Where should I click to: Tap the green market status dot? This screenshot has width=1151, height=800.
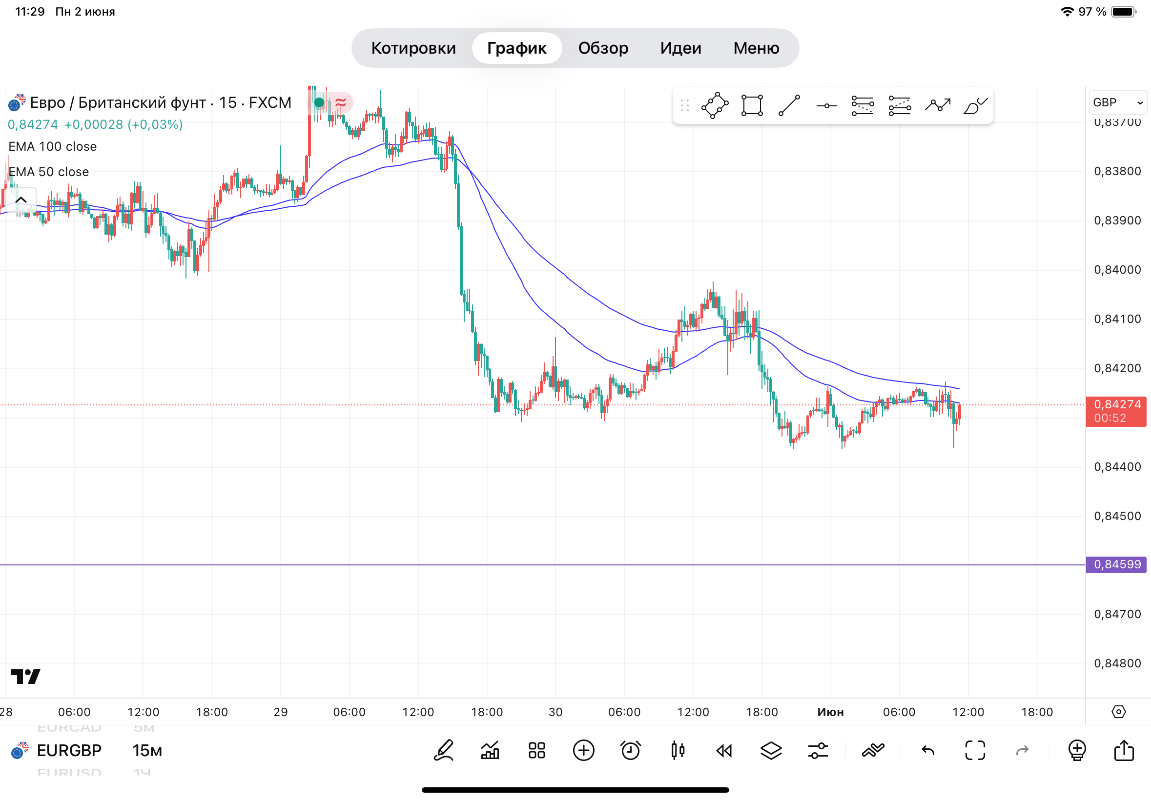pyautogui.click(x=319, y=103)
